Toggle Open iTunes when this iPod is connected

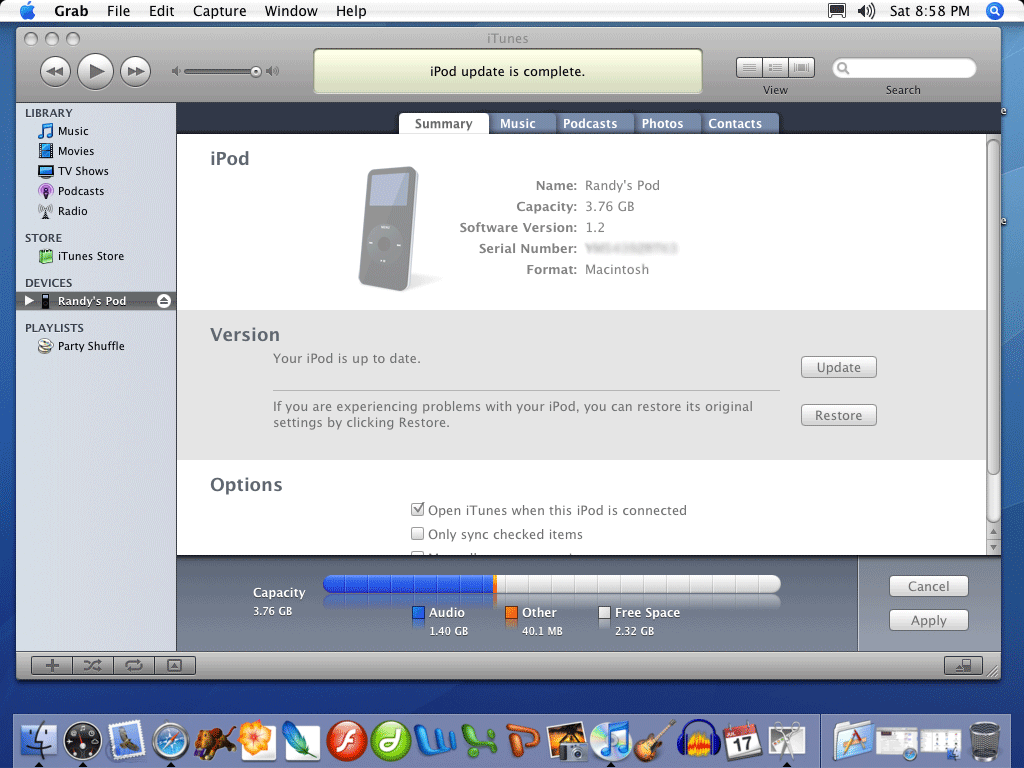[x=417, y=509]
